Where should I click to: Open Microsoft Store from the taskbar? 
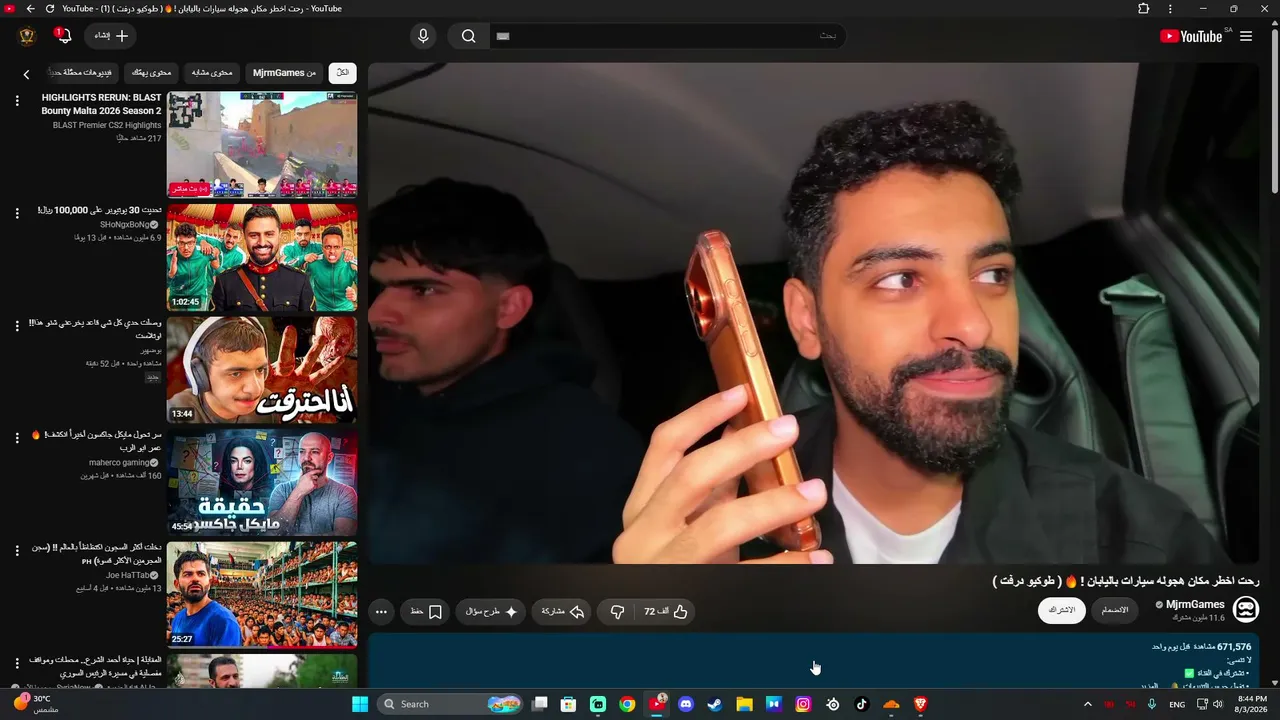click(x=568, y=704)
